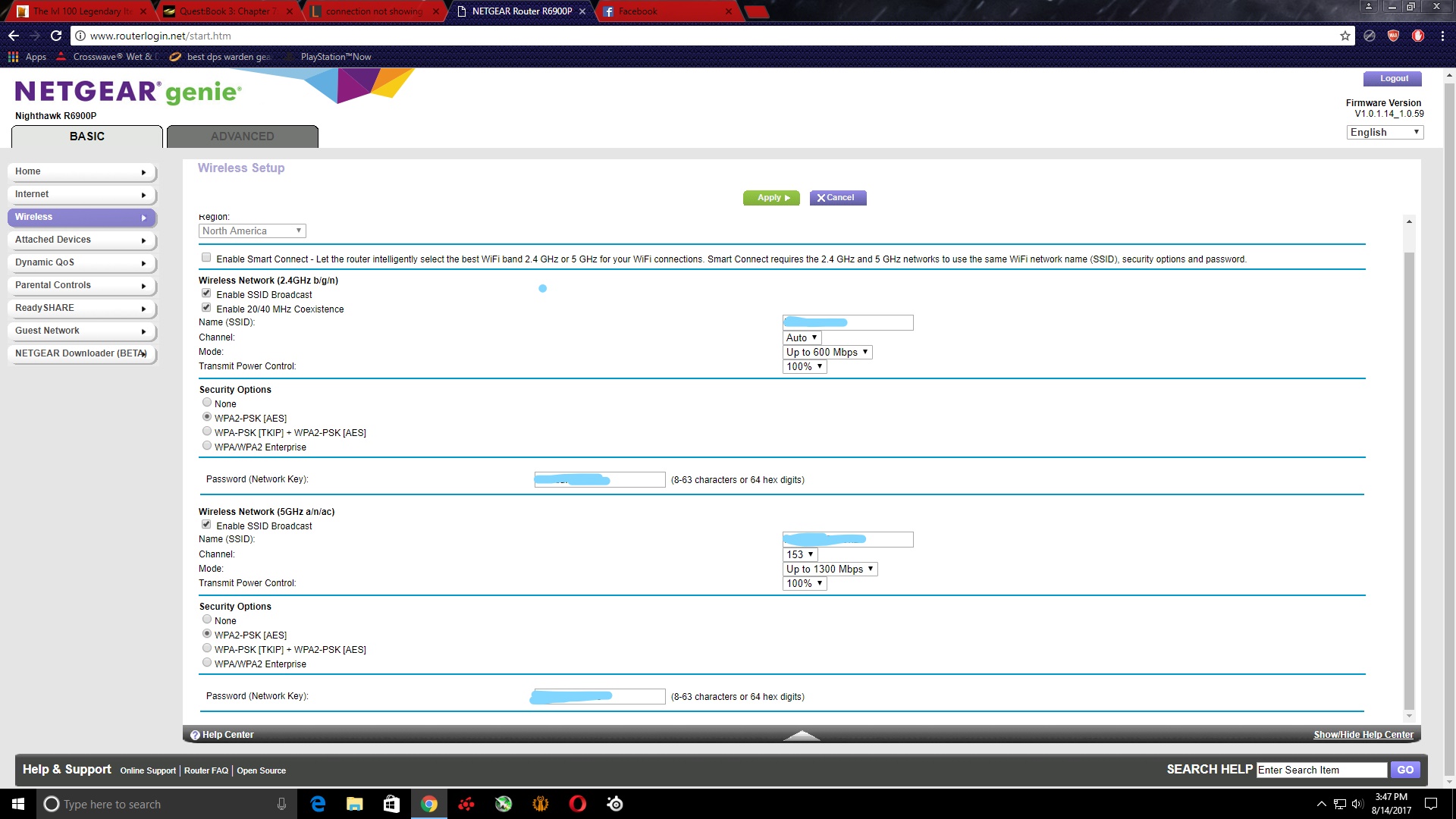
Task: Bookmark this page with the star icon
Action: (x=1345, y=36)
